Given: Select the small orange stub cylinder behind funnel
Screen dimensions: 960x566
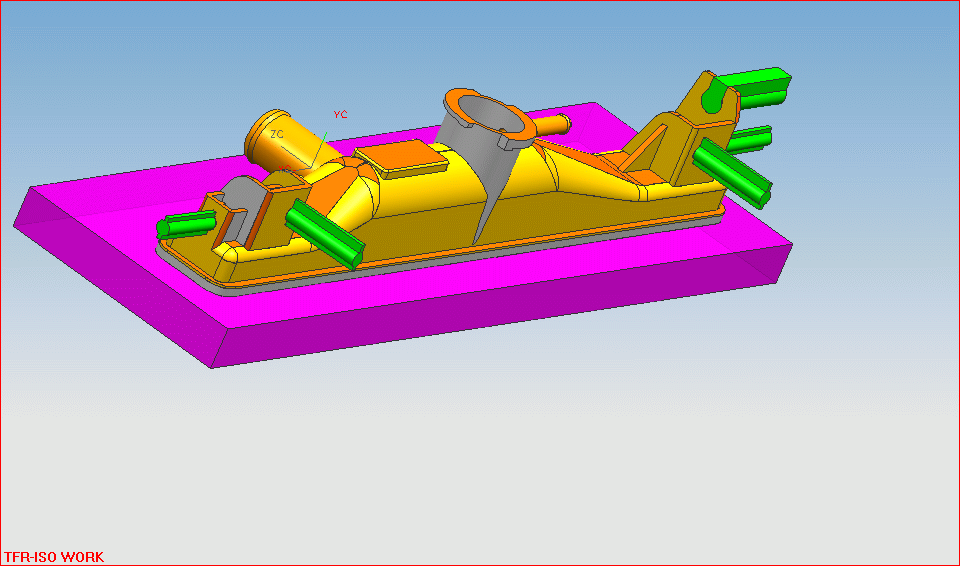Looking at the screenshot, I should tap(551, 124).
